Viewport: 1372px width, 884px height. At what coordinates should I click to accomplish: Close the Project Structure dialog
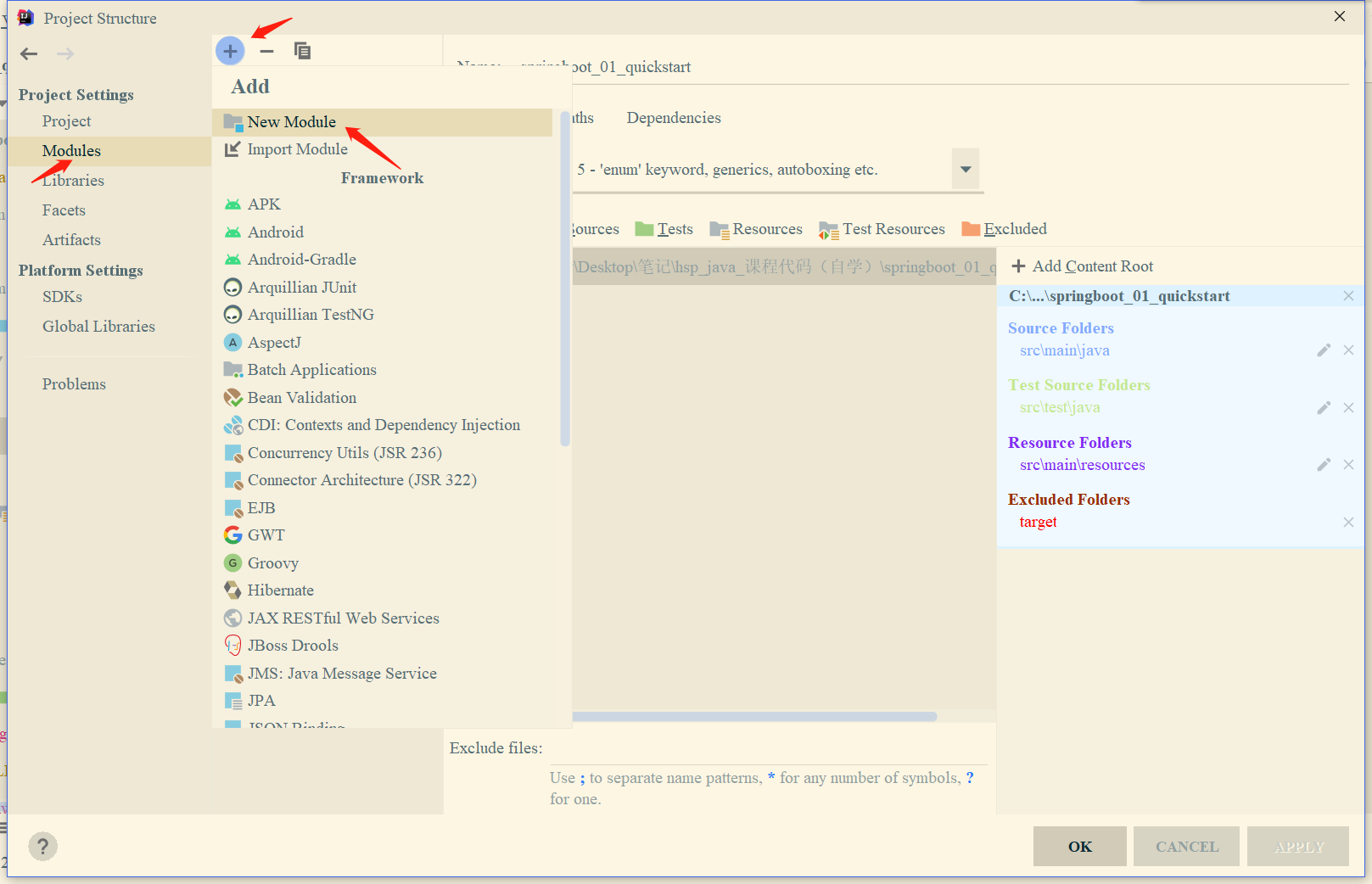point(1340,16)
